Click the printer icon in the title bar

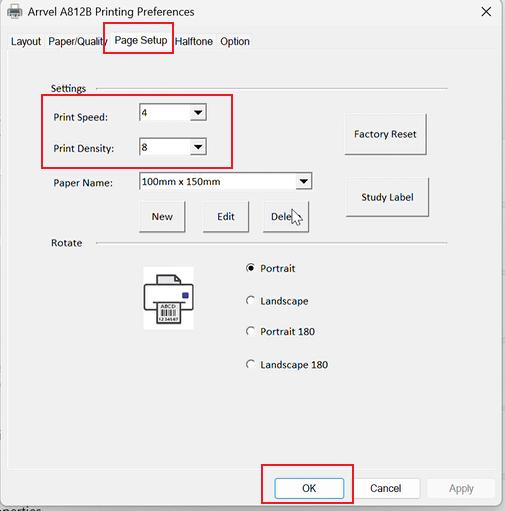coord(15,12)
